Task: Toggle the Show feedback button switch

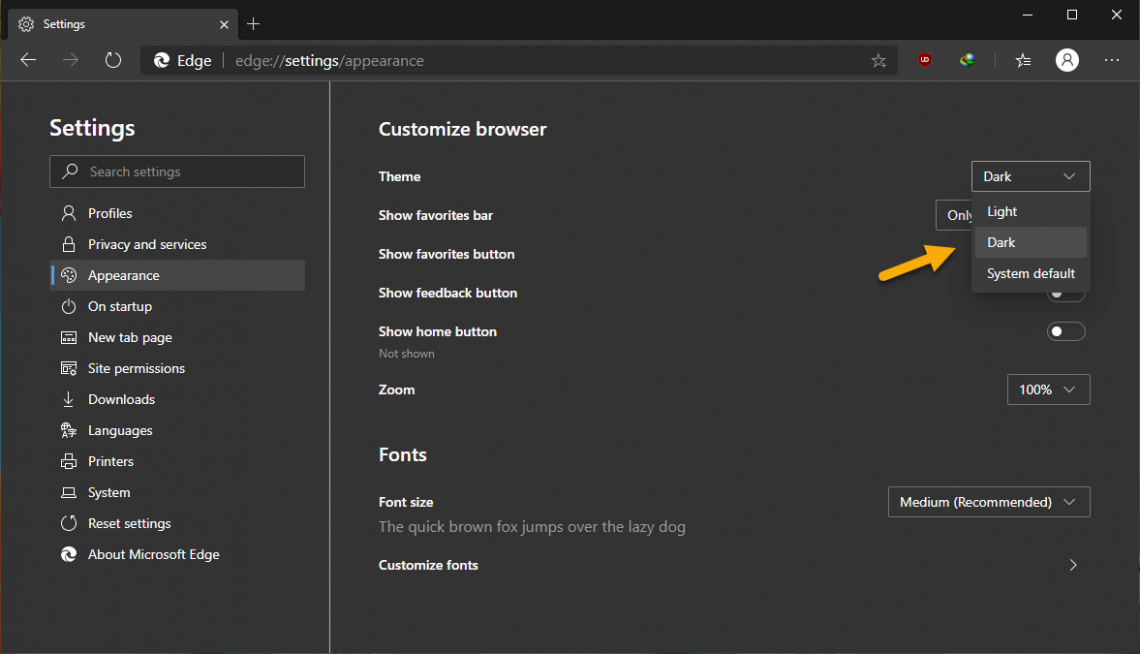Action: (1066, 292)
